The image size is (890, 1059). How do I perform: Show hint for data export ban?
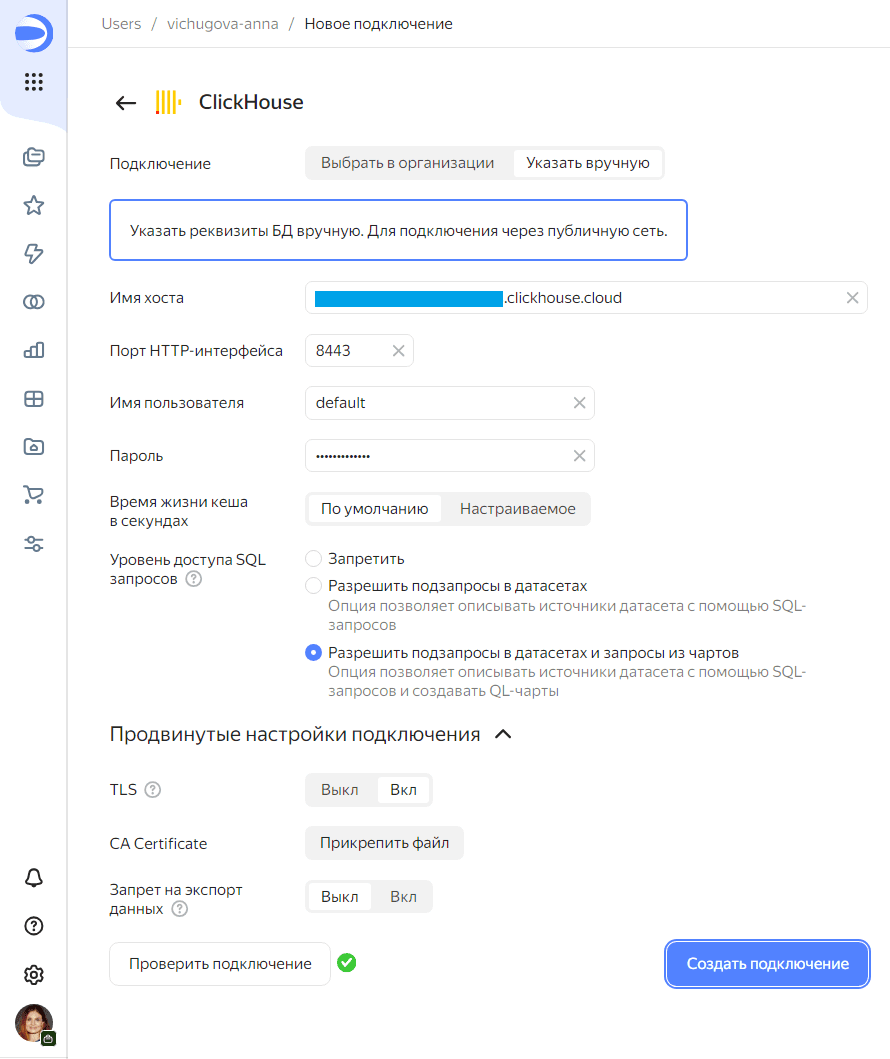180,909
